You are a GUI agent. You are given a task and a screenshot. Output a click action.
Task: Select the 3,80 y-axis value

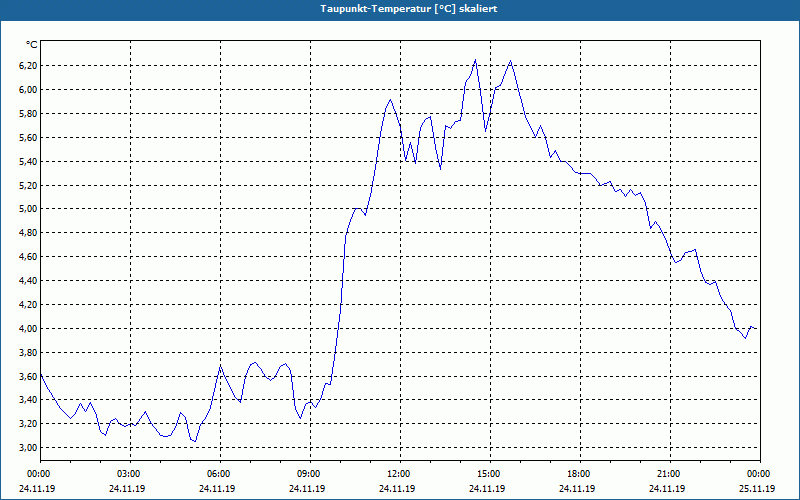pos(28,353)
